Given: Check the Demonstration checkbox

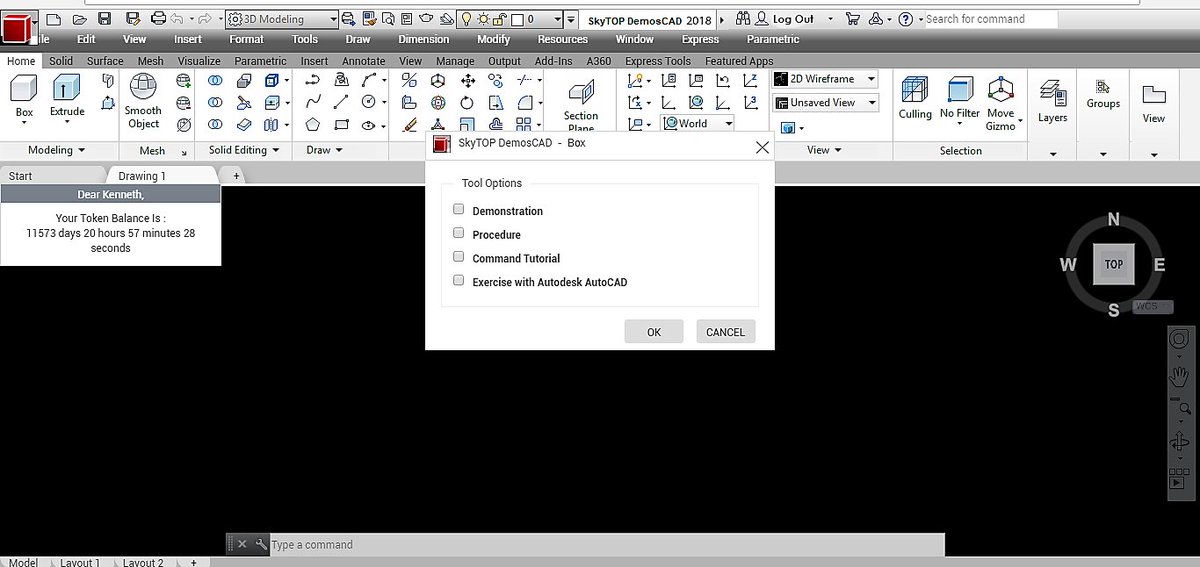Looking at the screenshot, I should [x=458, y=210].
